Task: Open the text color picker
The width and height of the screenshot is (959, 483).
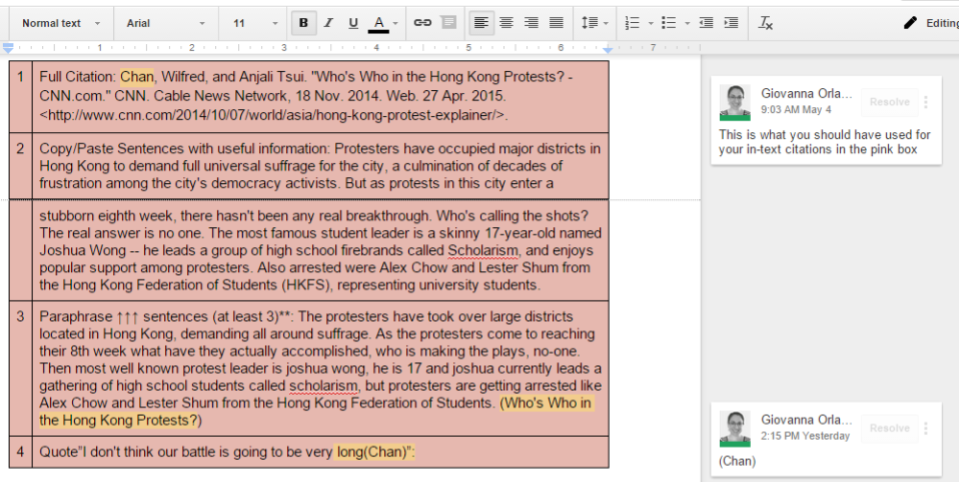Action: coord(379,23)
